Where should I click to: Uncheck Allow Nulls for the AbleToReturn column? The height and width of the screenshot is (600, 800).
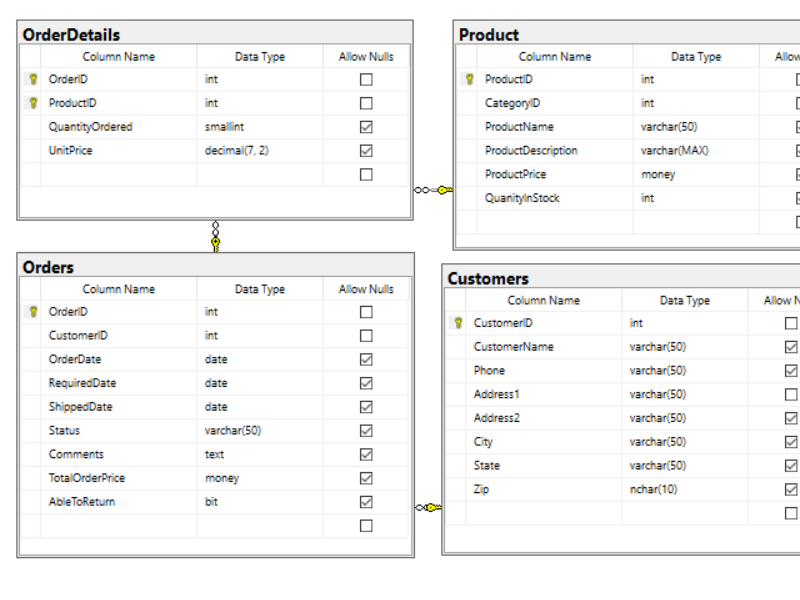(366, 502)
